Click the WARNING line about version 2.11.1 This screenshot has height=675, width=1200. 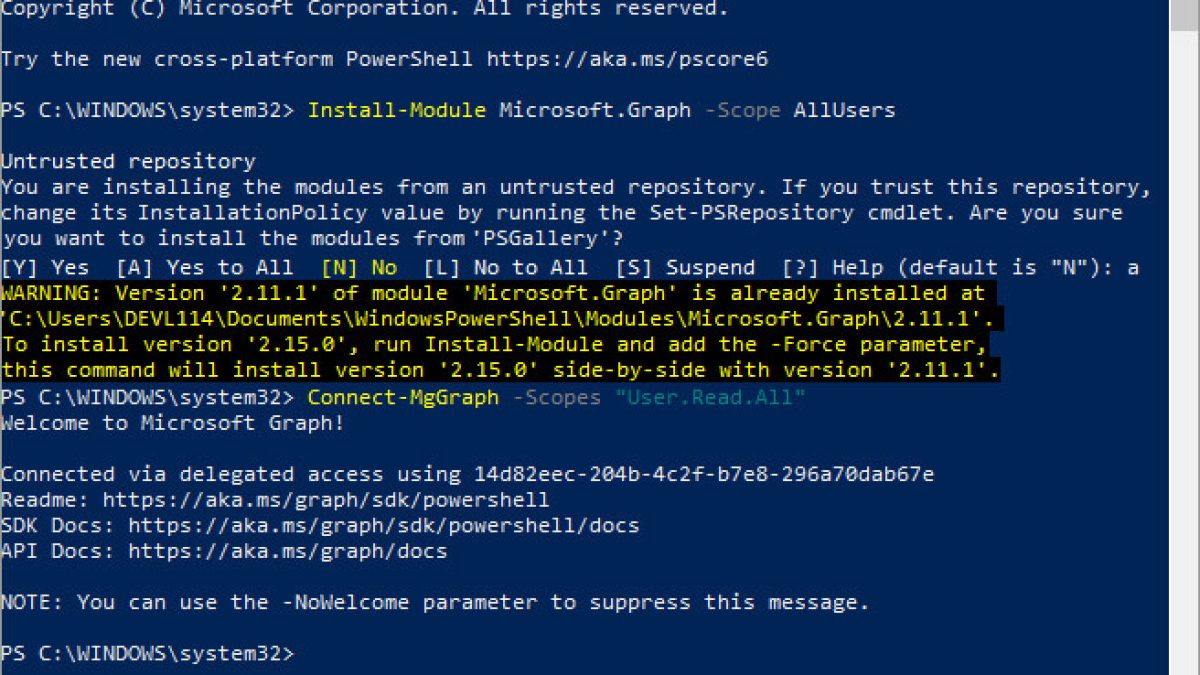point(493,293)
